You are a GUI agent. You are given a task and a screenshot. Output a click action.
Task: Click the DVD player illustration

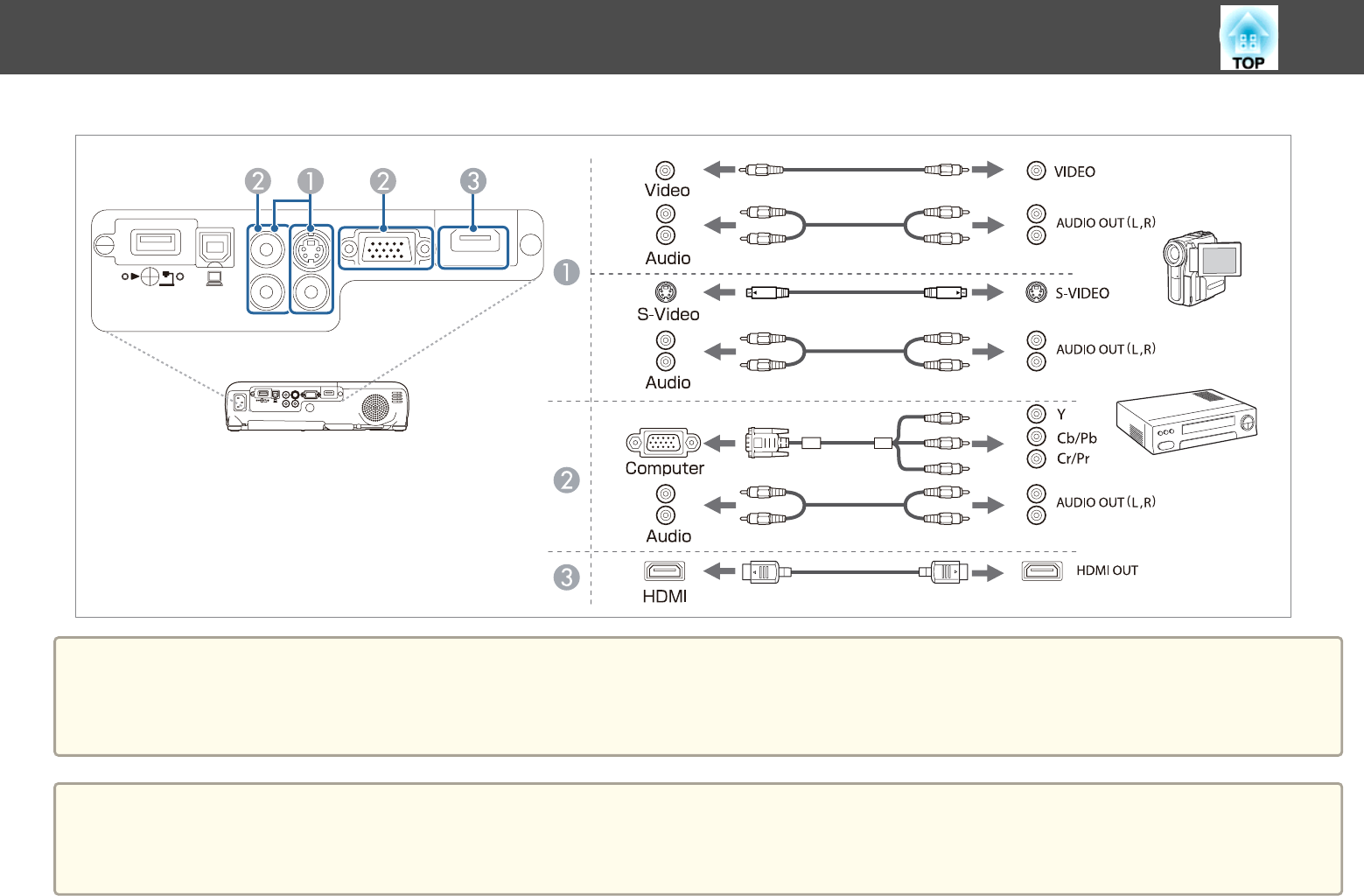[1187, 422]
